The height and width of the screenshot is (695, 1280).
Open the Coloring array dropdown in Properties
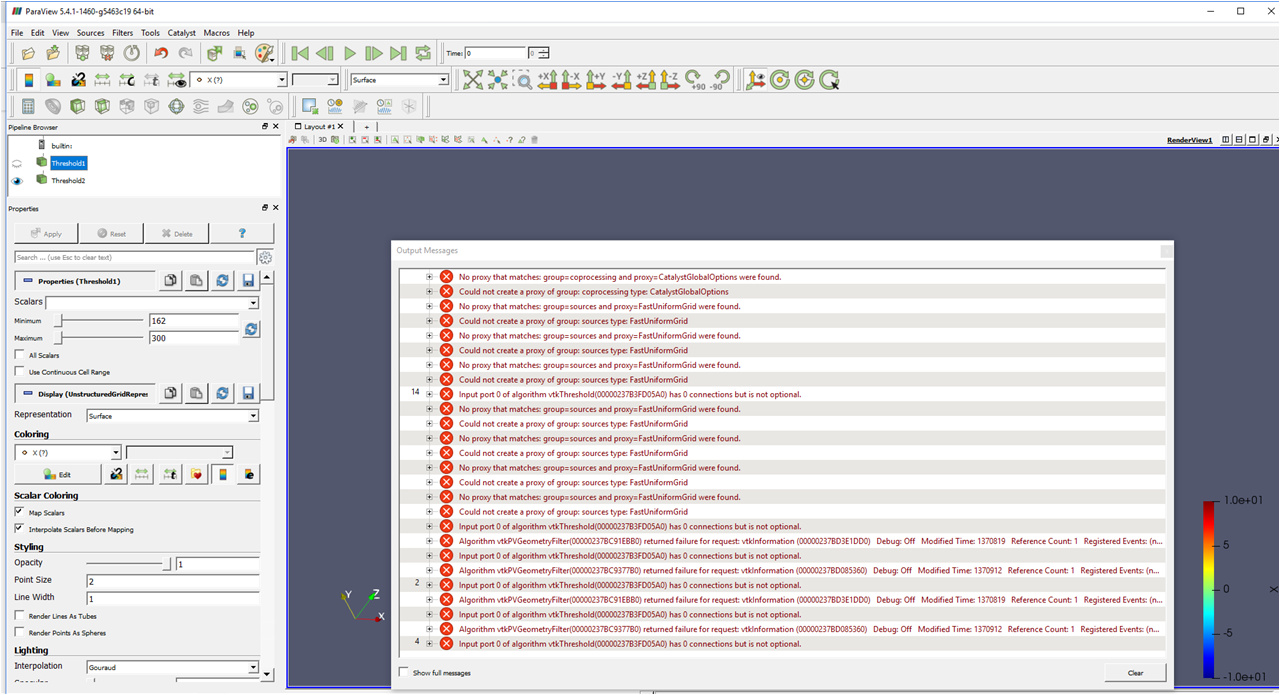68,453
